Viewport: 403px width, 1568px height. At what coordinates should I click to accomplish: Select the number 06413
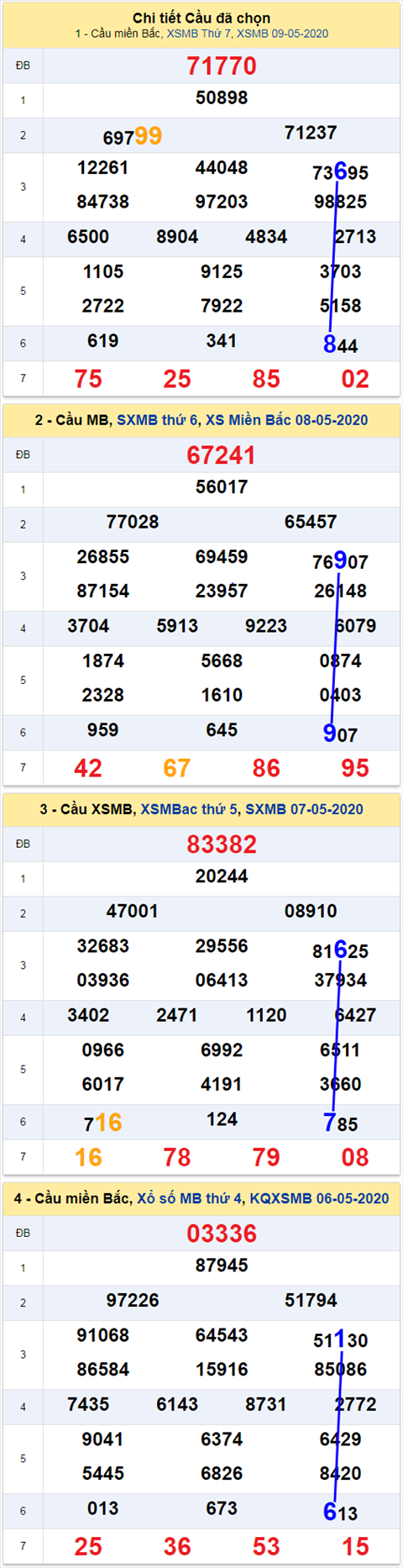222,981
